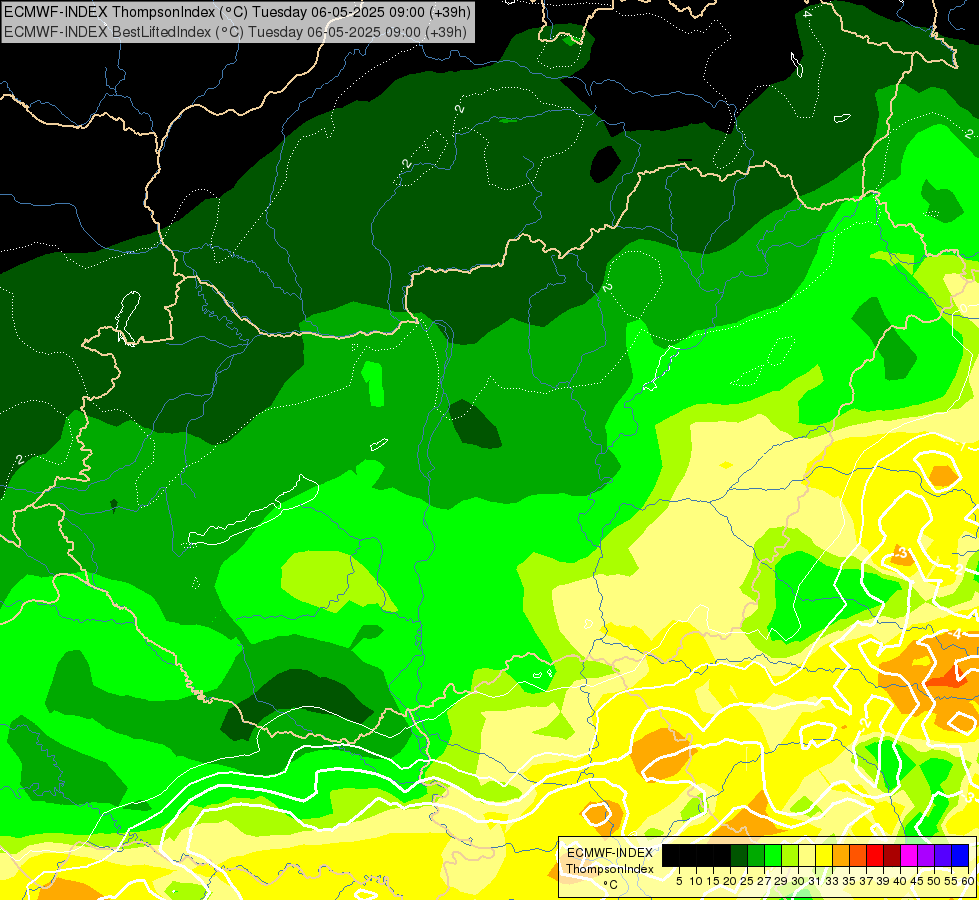Click legend tick value 37
This screenshot has width=979, height=900.
(867, 881)
